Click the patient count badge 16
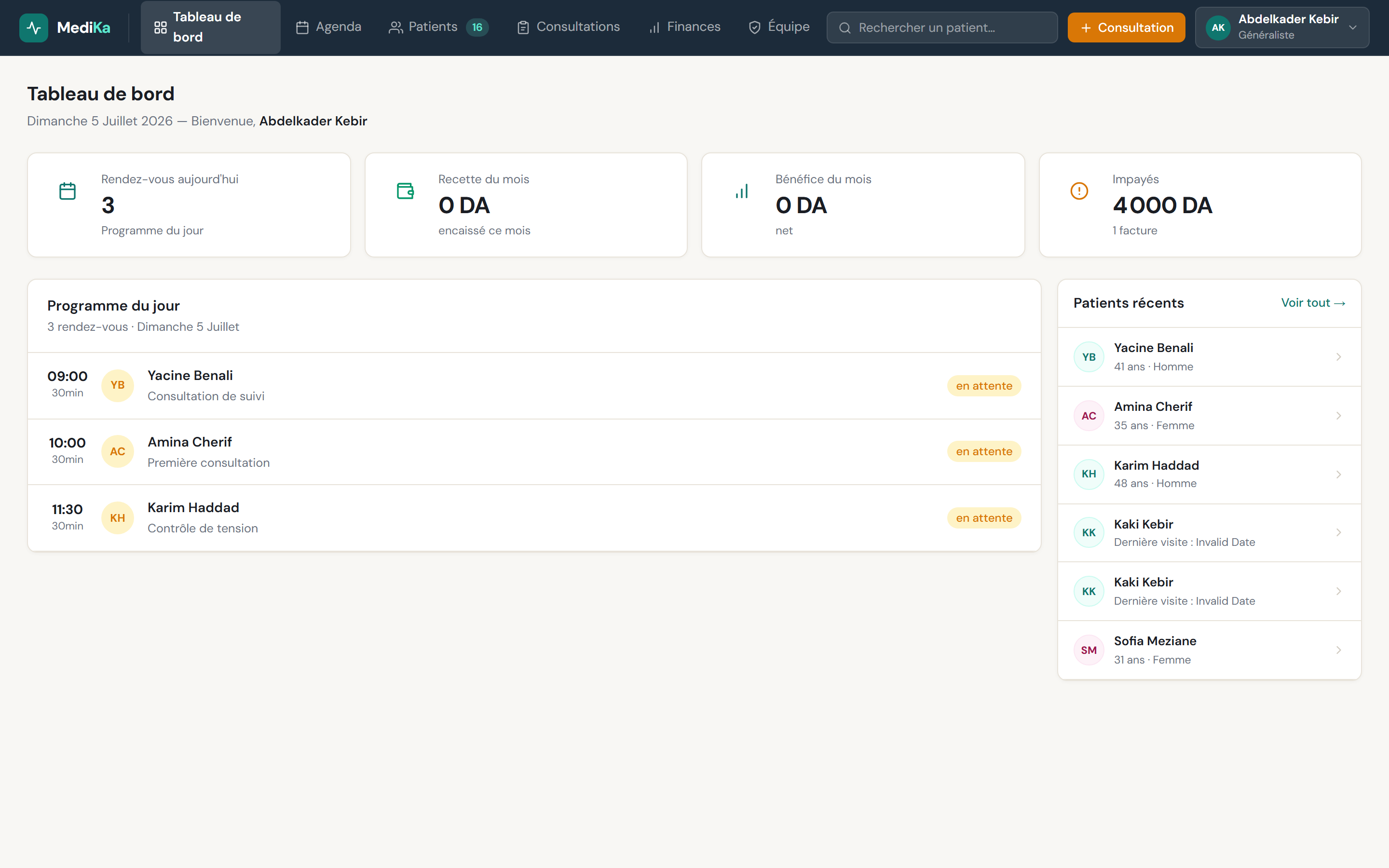The width and height of the screenshot is (1389, 868). (477, 27)
